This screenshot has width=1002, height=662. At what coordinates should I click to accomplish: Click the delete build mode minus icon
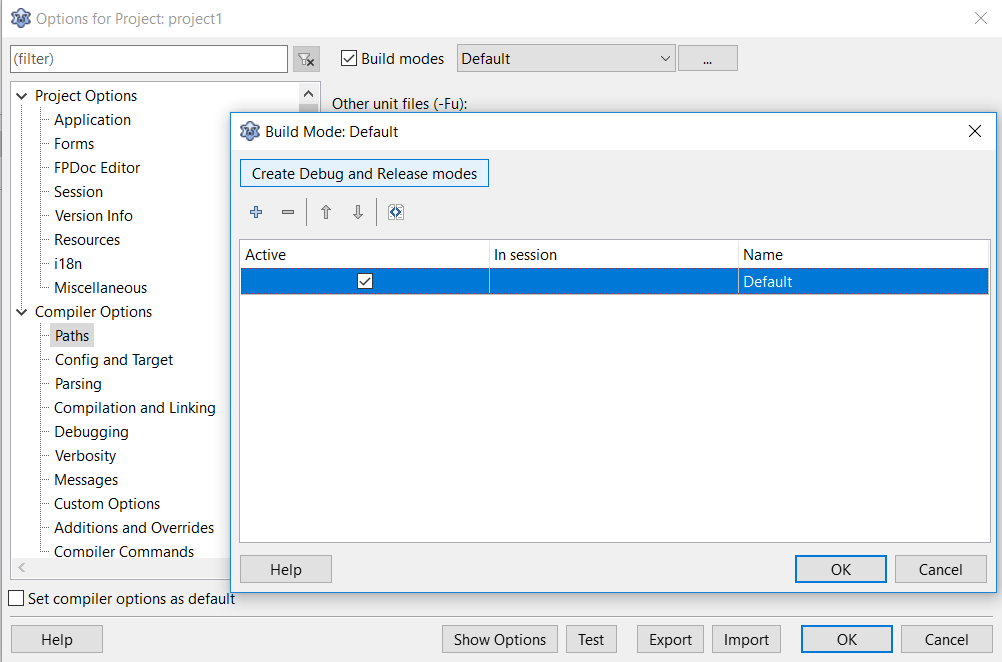288,212
